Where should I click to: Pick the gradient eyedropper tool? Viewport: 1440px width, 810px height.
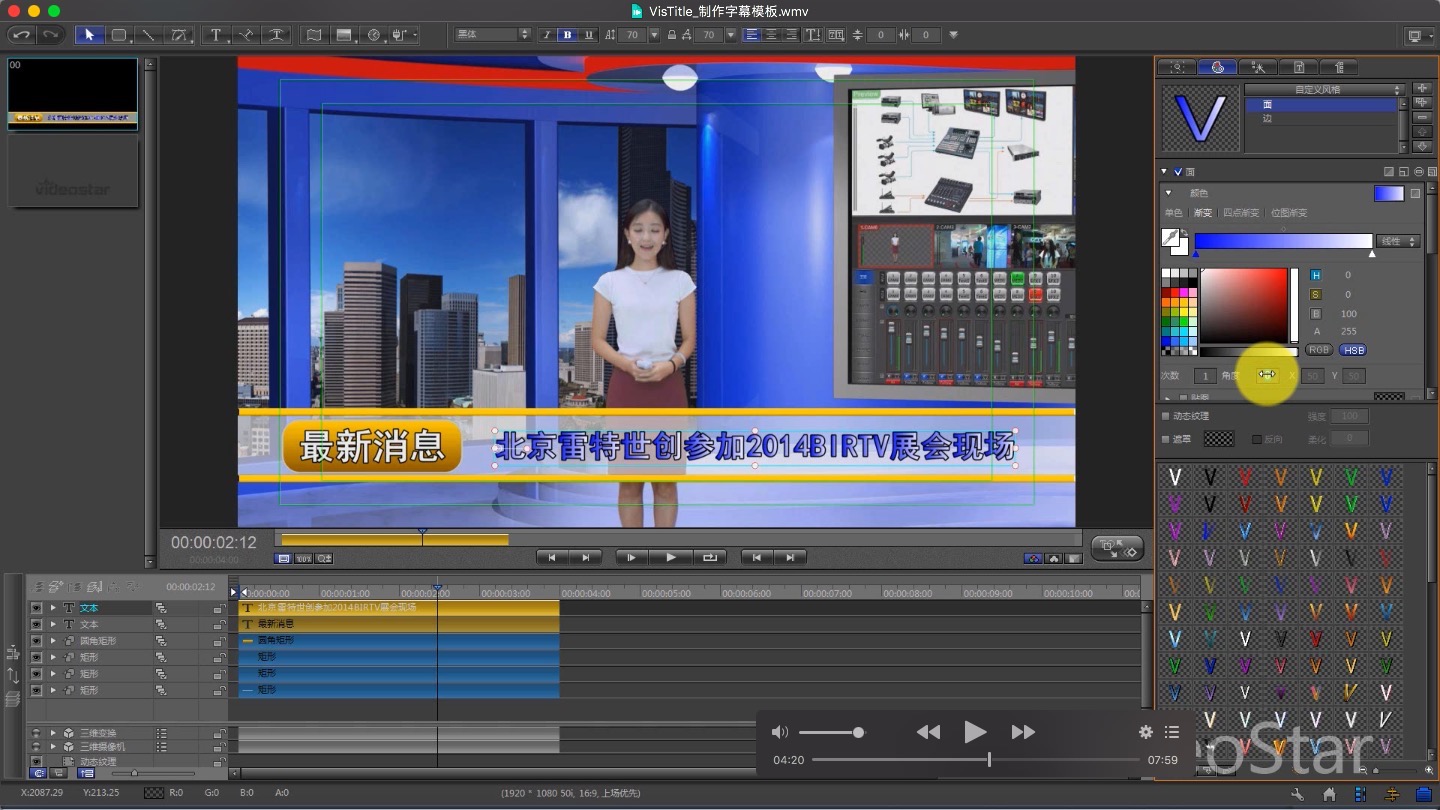click(x=1170, y=238)
